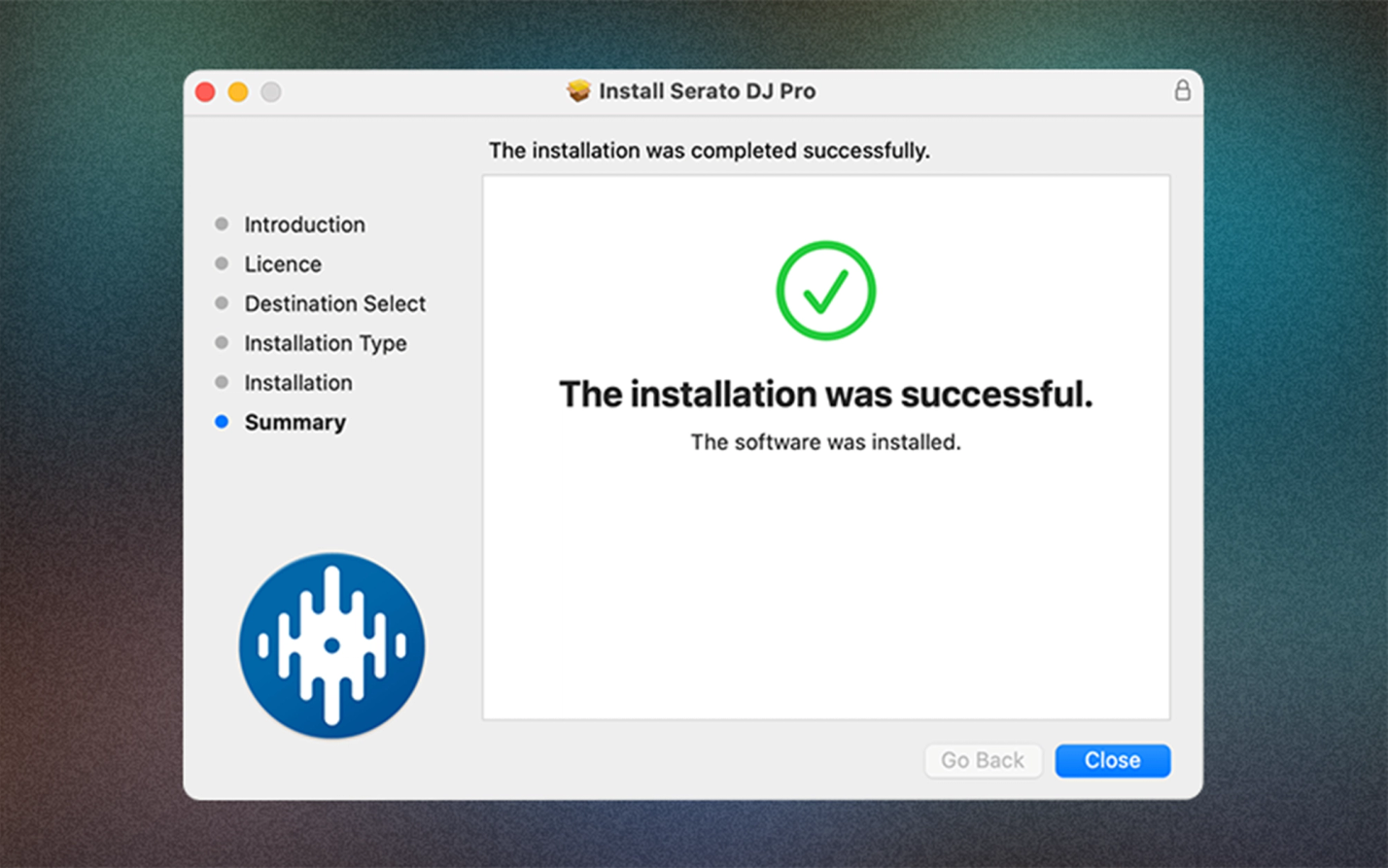Click the software was installed message
This screenshot has width=1388, height=868.
point(824,441)
